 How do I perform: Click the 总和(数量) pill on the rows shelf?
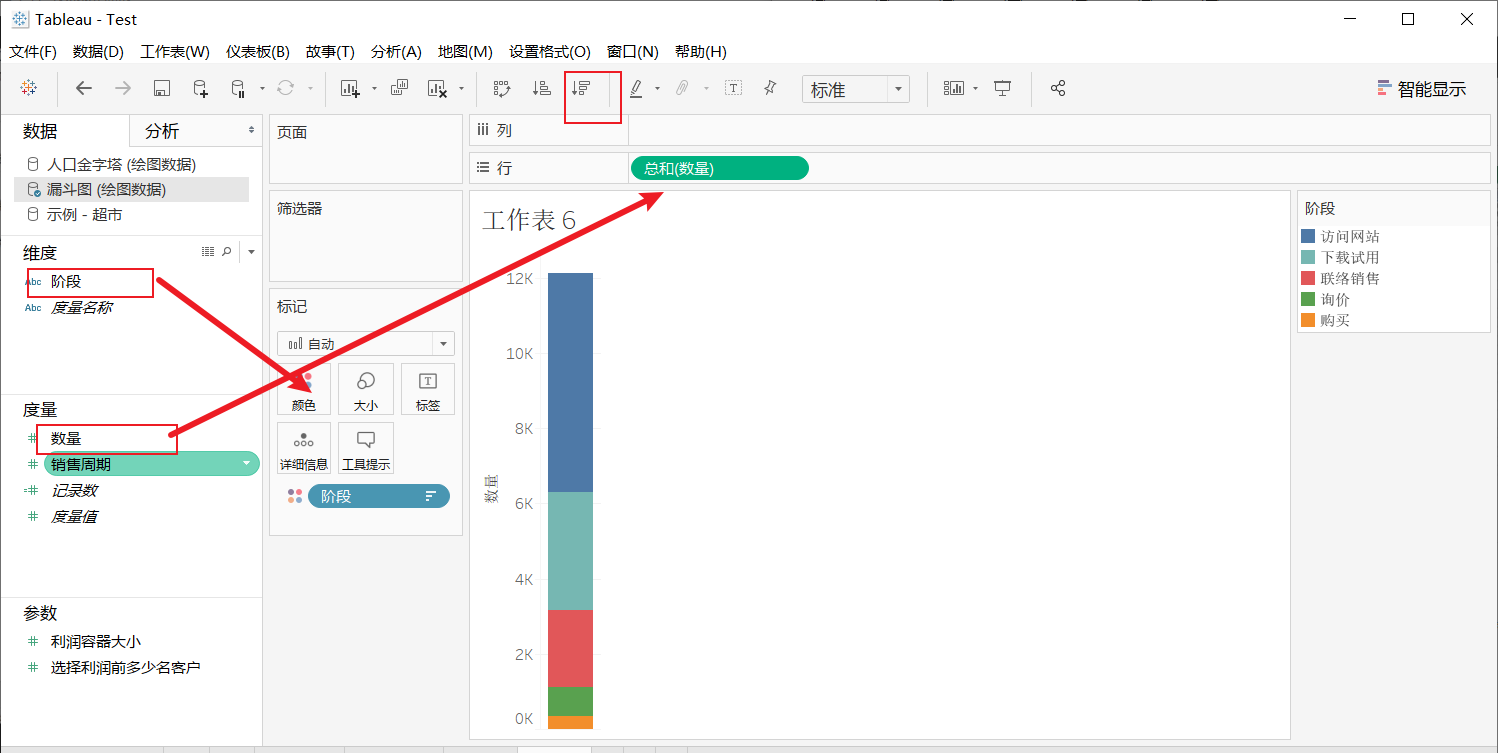point(719,169)
